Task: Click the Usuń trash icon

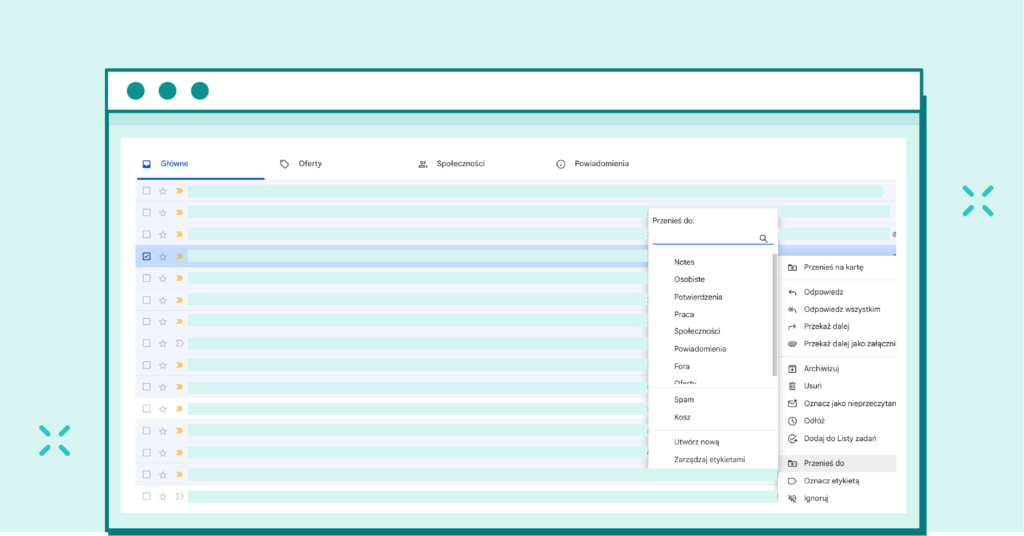Action: pos(792,386)
